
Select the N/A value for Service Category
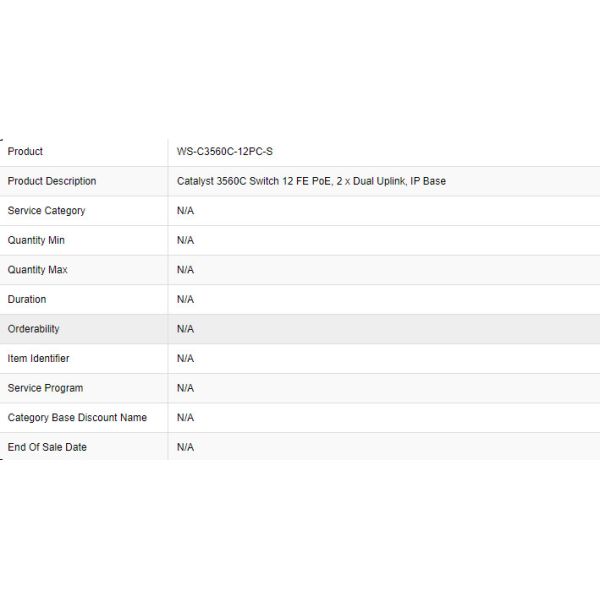pos(185,211)
